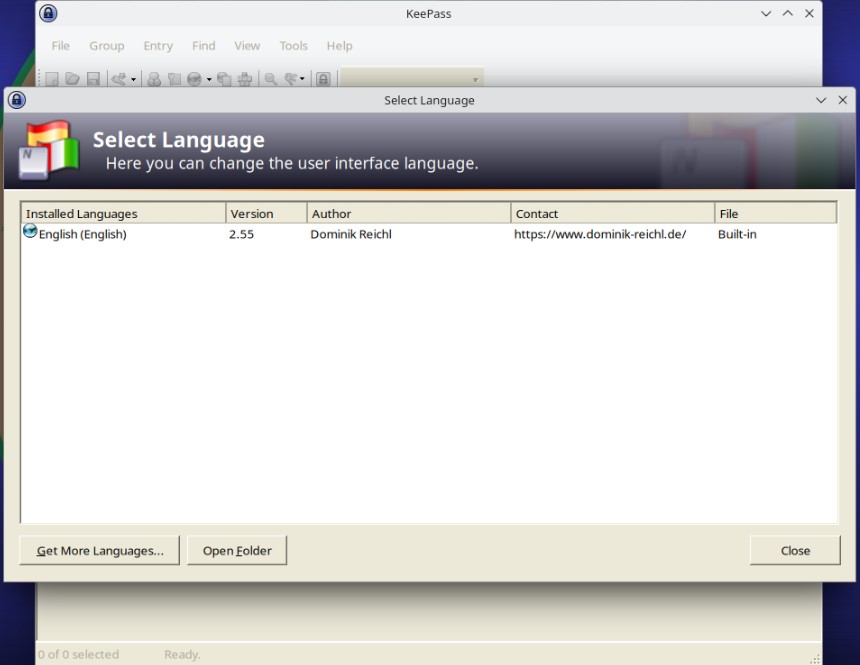This screenshot has height=665, width=860.
Task: Click the KeePass main window lock icon
Action: (x=48, y=13)
